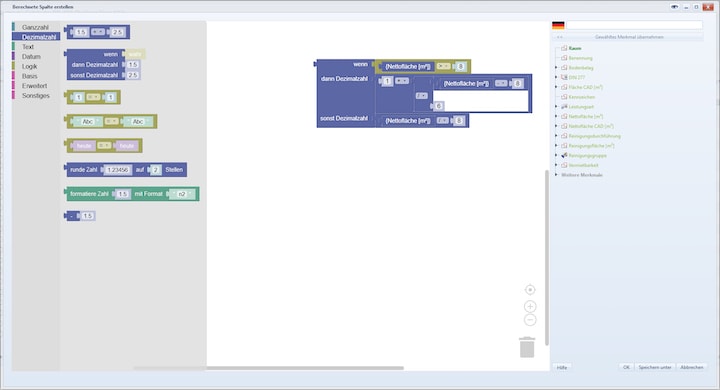Click the eye icon in the title bar
The width and height of the screenshot is (720, 390).
[x=674, y=7]
